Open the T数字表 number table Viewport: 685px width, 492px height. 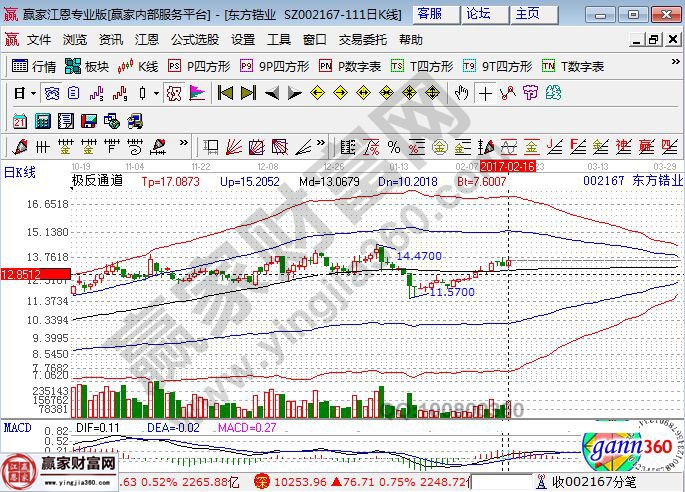(573, 66)
